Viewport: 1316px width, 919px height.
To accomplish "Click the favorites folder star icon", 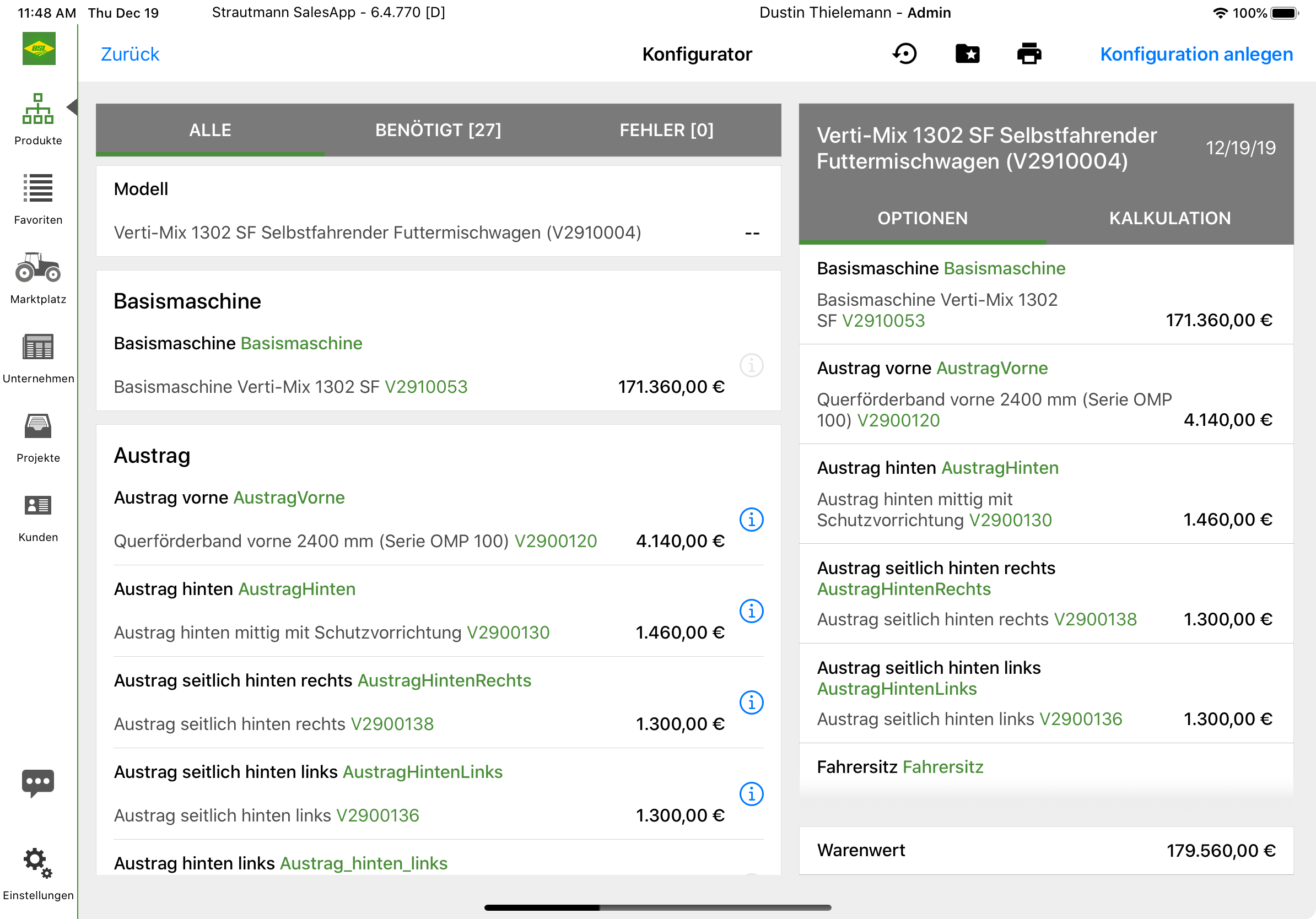I will (x=968, y=54).
